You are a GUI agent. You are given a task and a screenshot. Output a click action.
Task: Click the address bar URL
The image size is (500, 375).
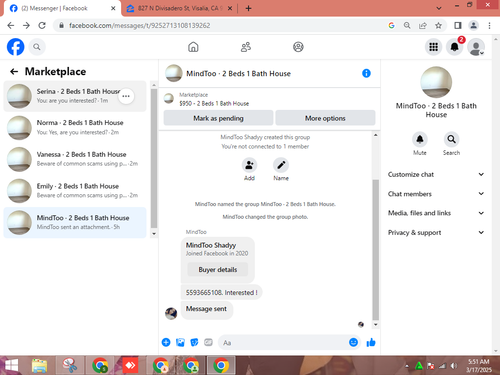139,25
